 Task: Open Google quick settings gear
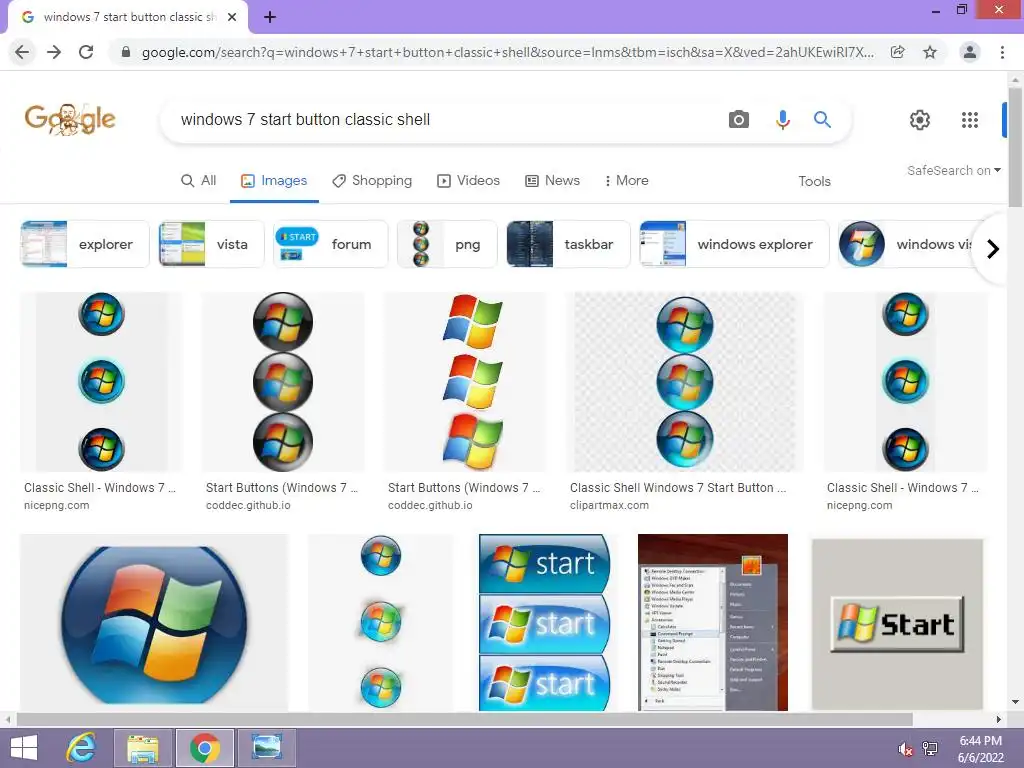920,120
